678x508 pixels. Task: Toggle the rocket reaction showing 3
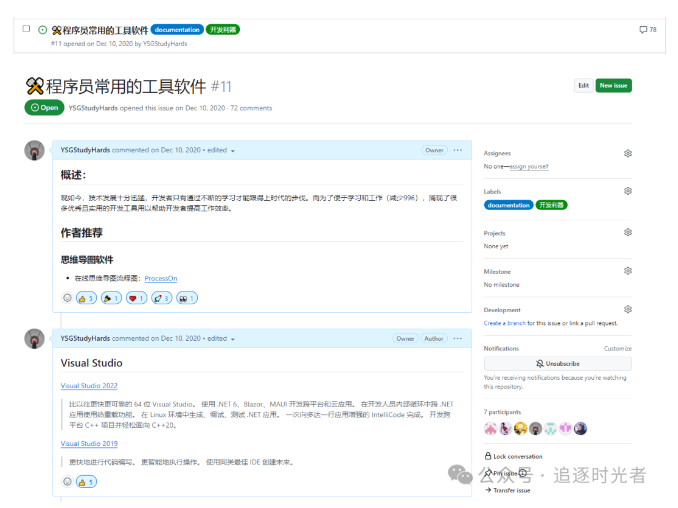point(161,298)
